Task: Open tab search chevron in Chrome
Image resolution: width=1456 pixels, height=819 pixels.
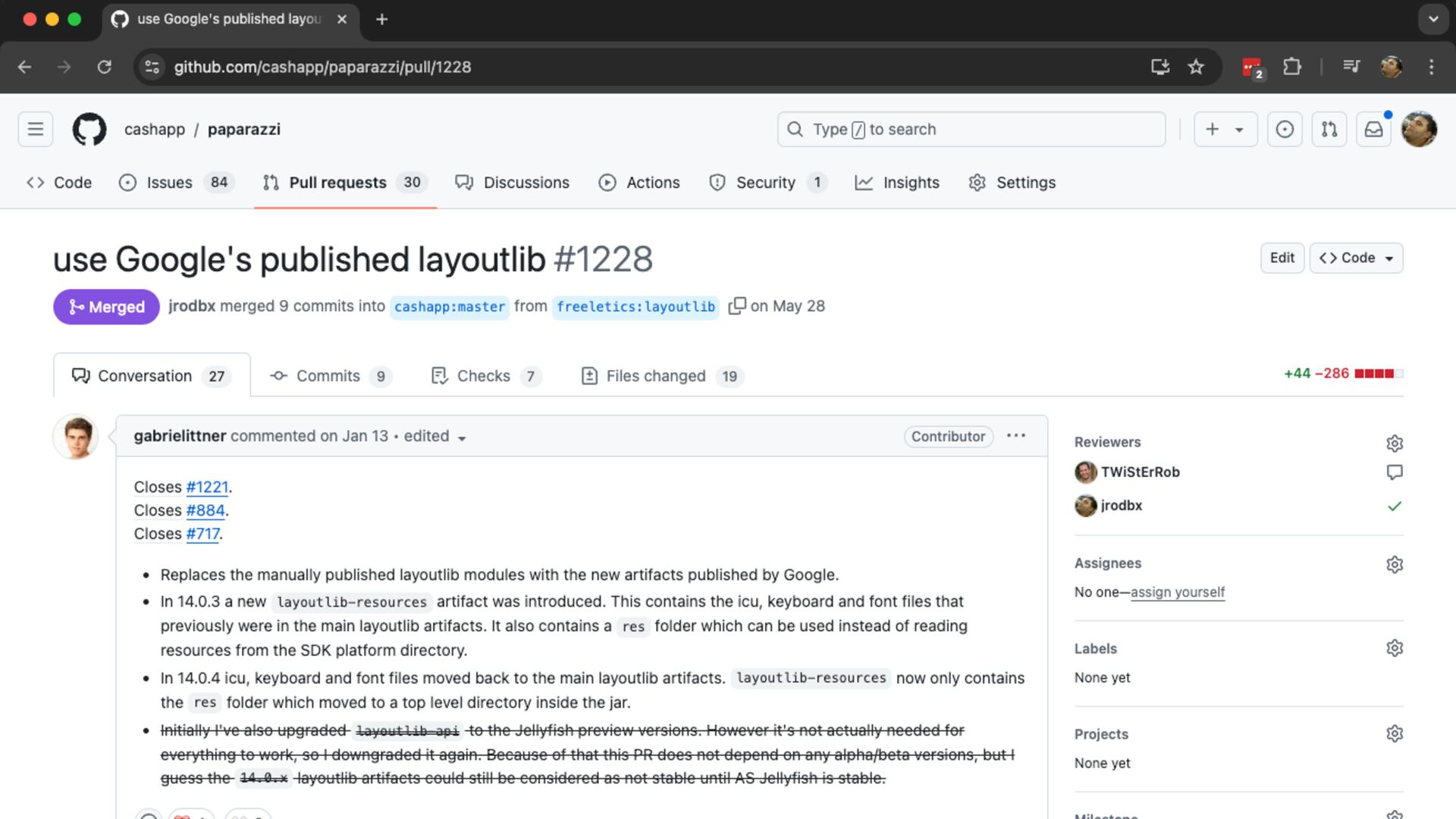Action: click(x=1433, y=19)
